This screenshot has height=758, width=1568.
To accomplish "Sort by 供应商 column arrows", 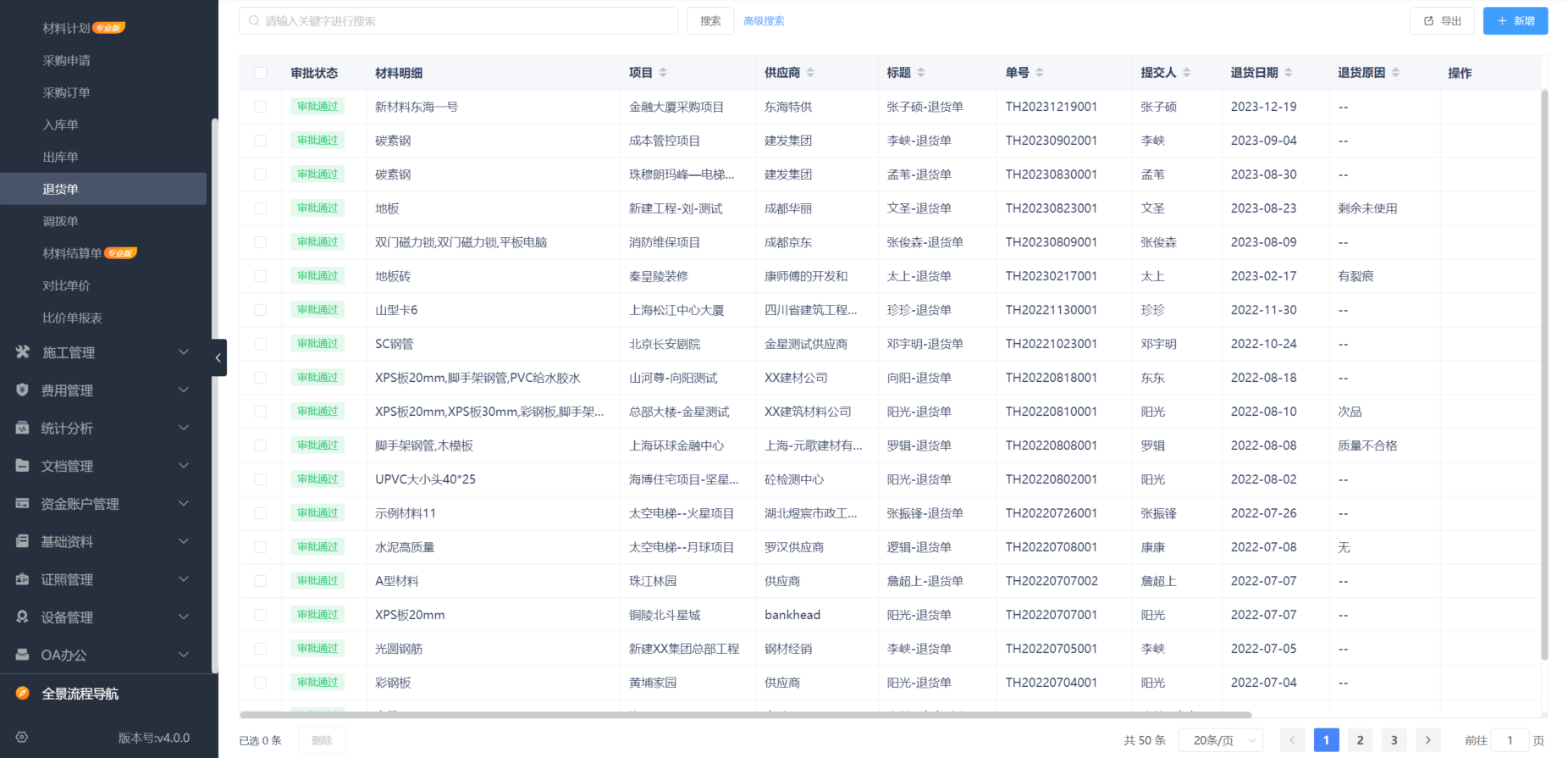I will 810,73.
